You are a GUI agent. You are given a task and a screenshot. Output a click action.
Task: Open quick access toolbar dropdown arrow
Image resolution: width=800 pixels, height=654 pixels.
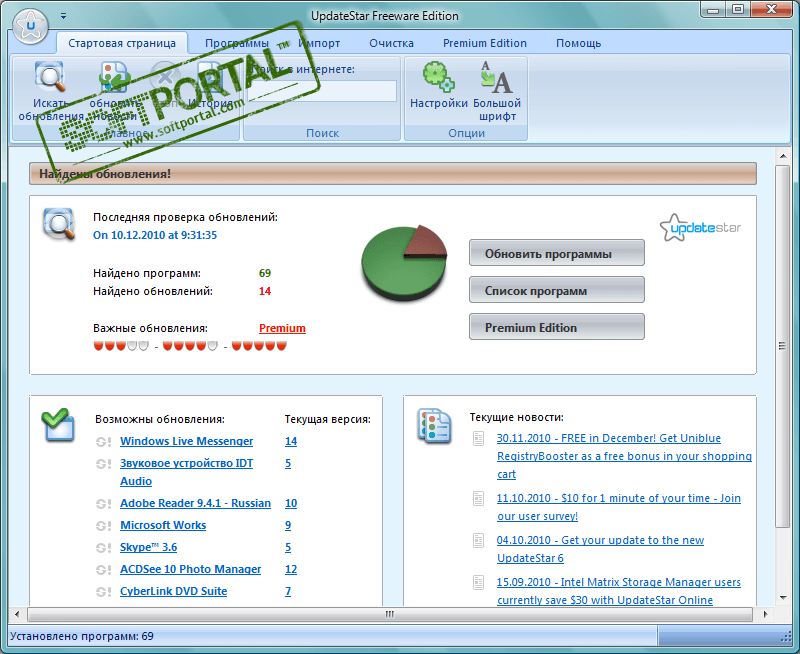click(63, 16)
